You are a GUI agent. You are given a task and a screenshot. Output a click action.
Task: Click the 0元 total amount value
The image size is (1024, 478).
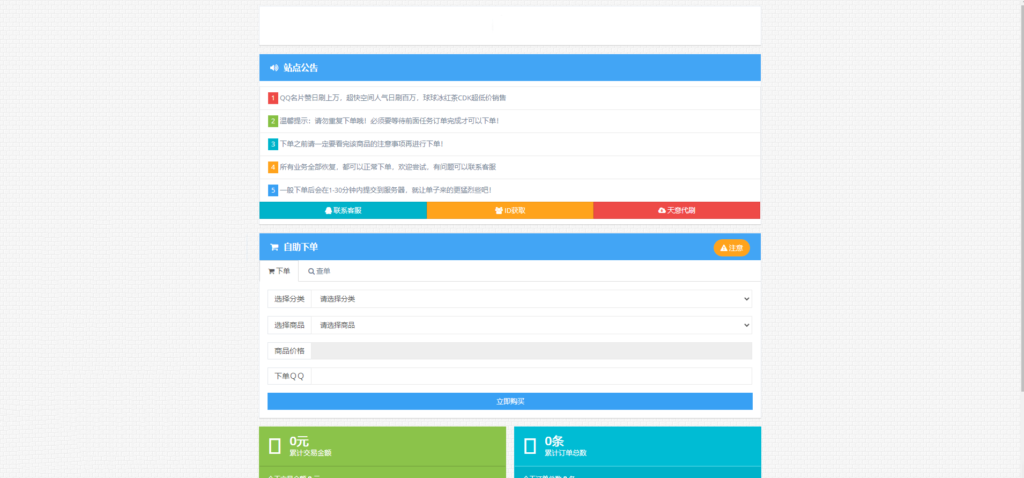click(299, 441)
